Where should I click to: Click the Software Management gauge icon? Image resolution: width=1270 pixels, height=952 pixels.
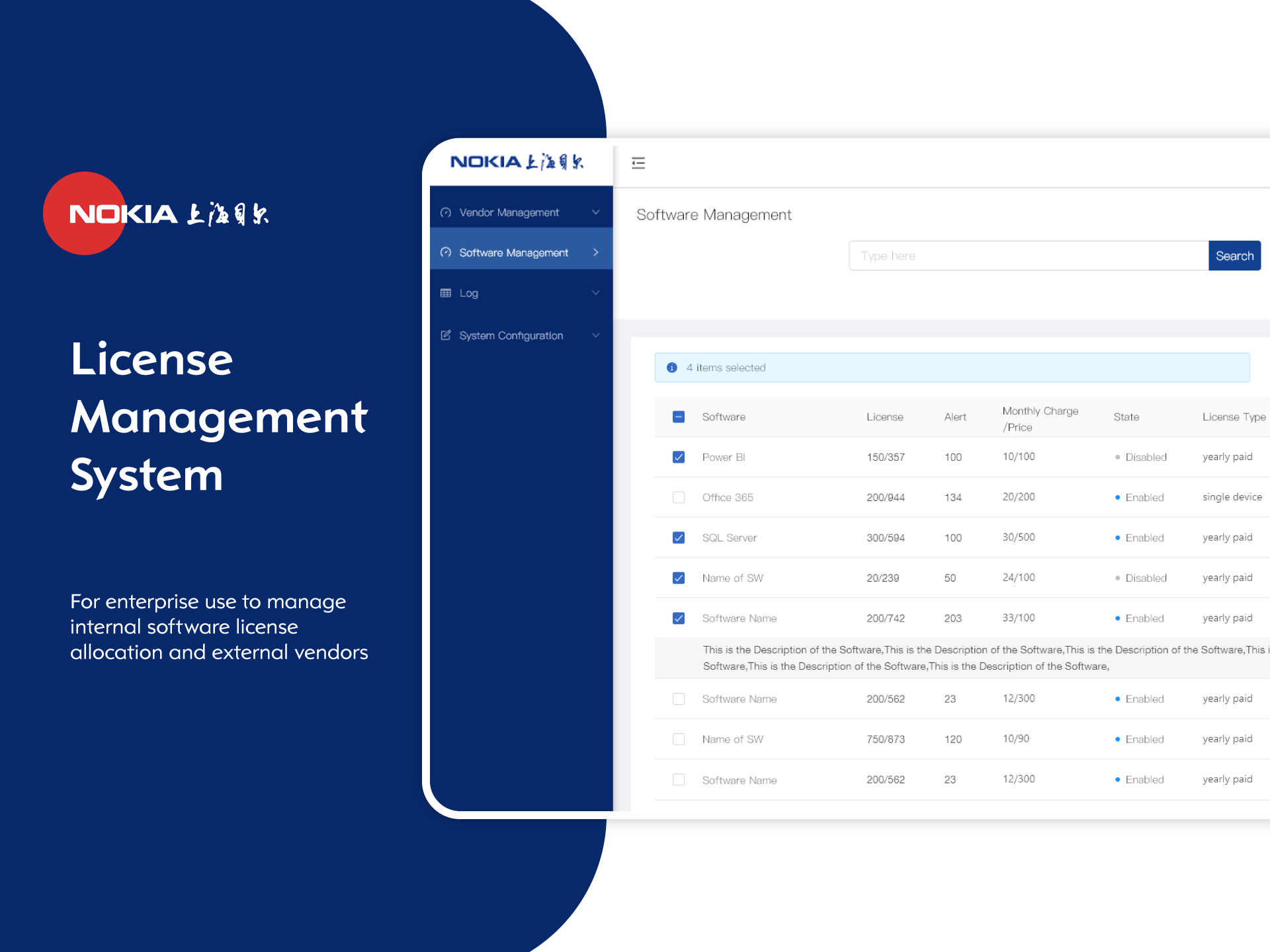pyautogui.click(x=446, y=253)
